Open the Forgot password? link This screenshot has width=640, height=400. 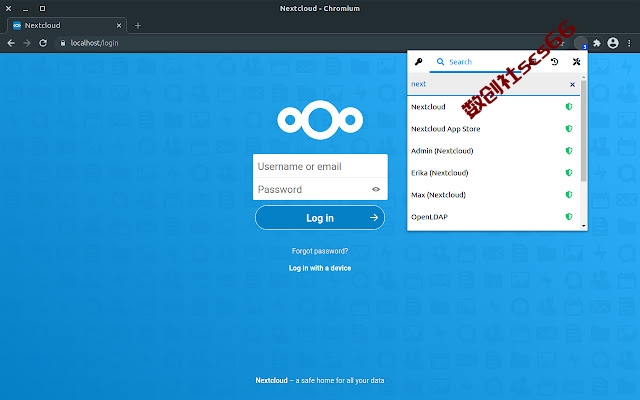pyautogui.click(x=320, y=251)
